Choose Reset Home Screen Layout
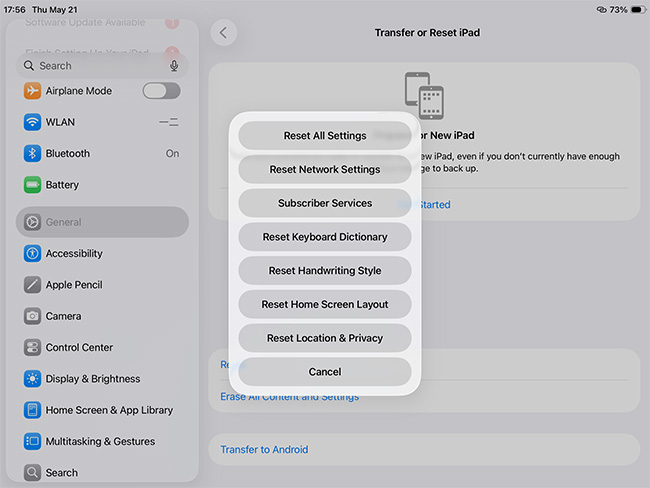The height and width of the screenshot is (488, 650). pyautogui.click(x=325, y=304)
